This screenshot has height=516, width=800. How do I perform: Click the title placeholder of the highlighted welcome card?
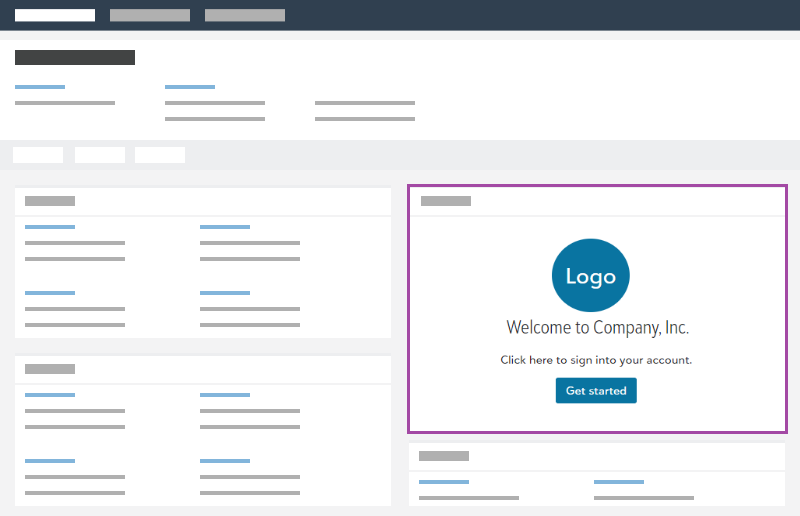point(446,201)
